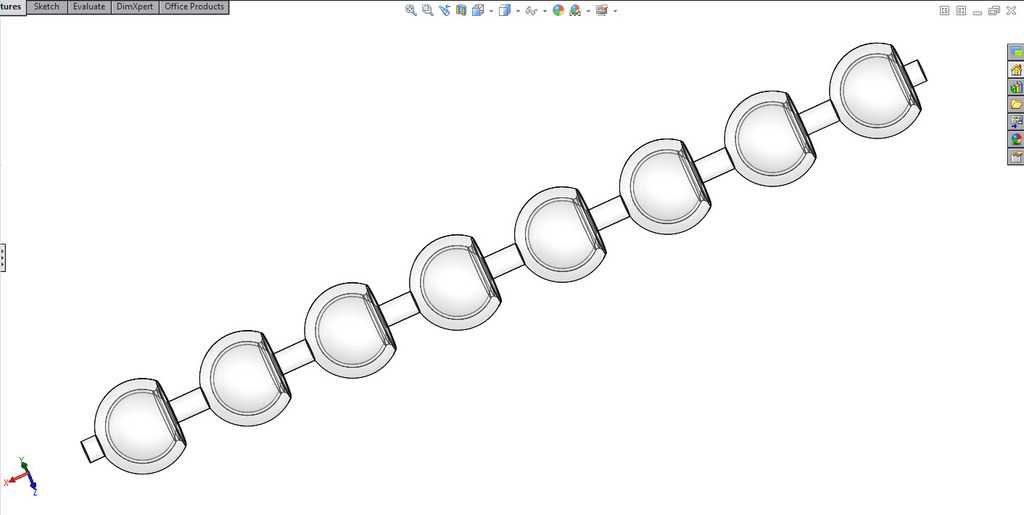The image size is (1024, 515).
Task: Click the Previous View icon
Action: [444, 10]
